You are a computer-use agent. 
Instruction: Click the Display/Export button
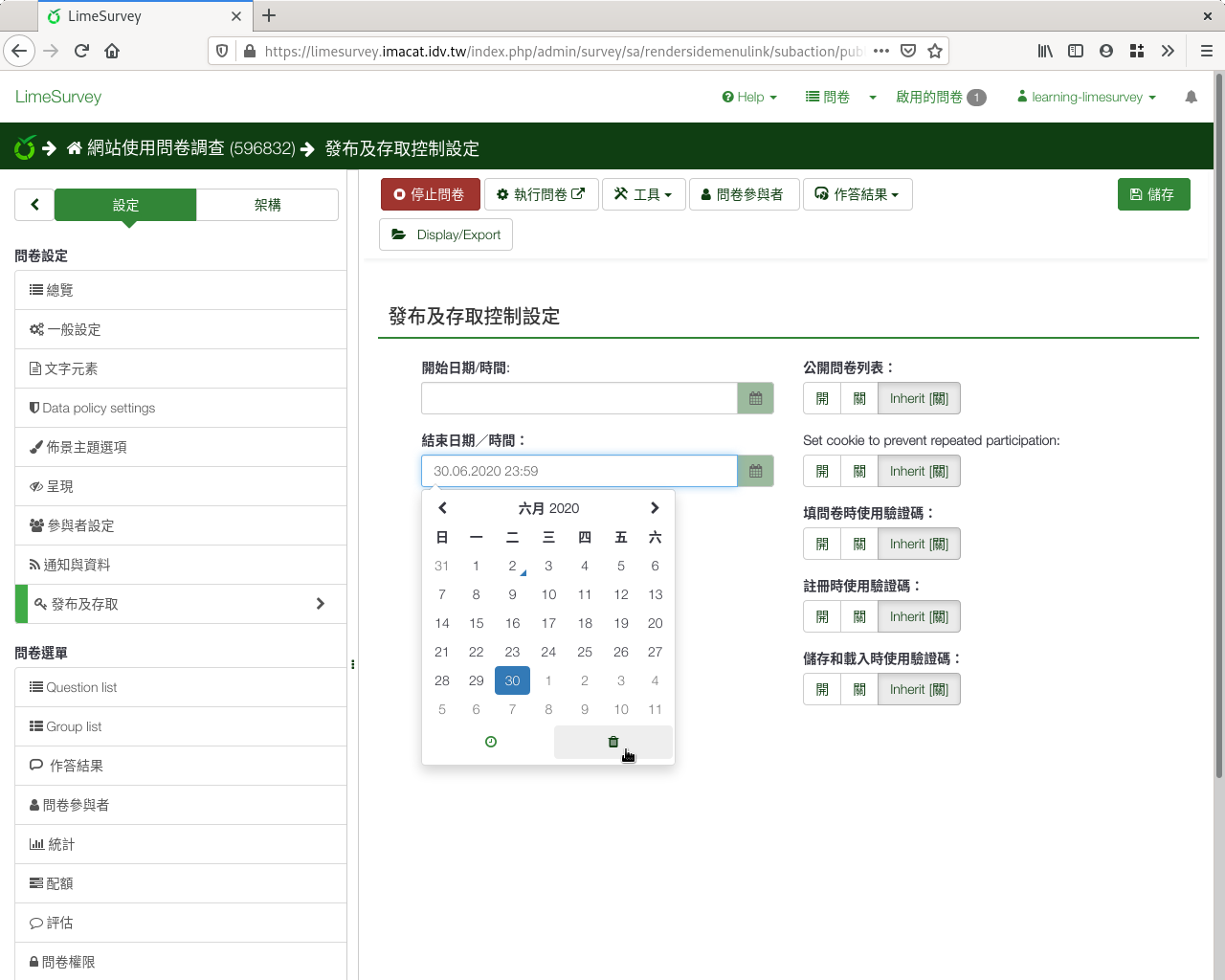point(446,234)
